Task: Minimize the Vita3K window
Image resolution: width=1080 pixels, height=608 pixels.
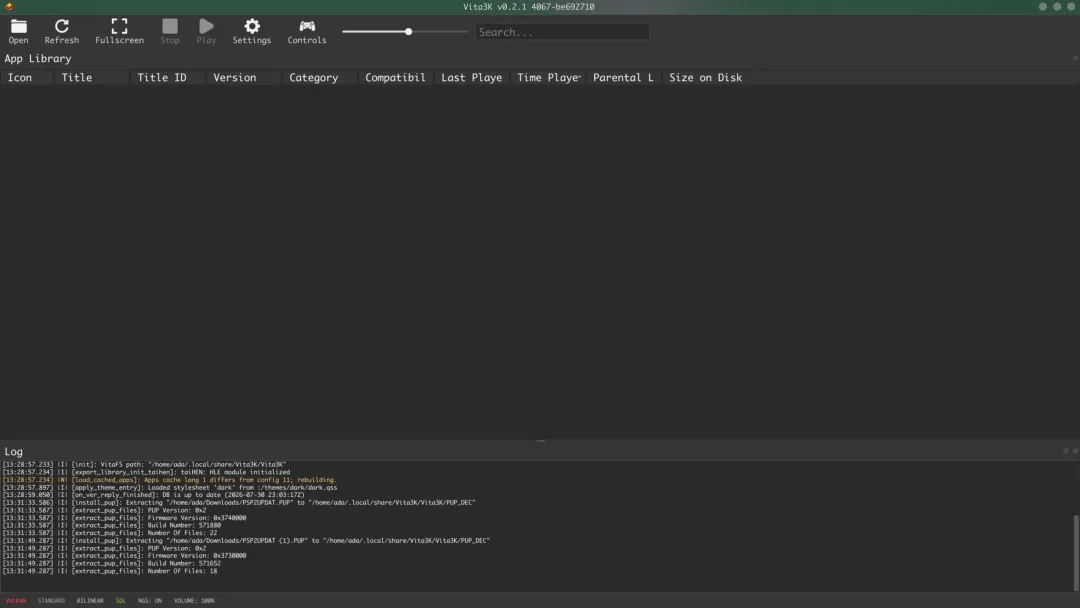Action: coord(1043,6)
